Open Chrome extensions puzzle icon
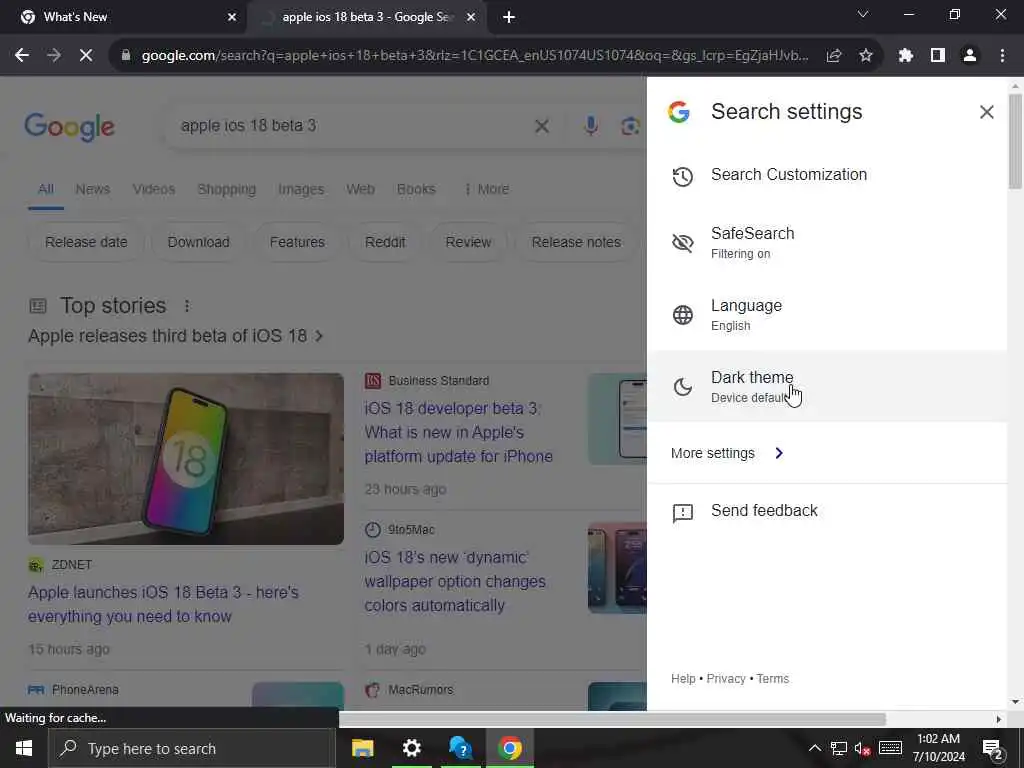 click(905, 56)
